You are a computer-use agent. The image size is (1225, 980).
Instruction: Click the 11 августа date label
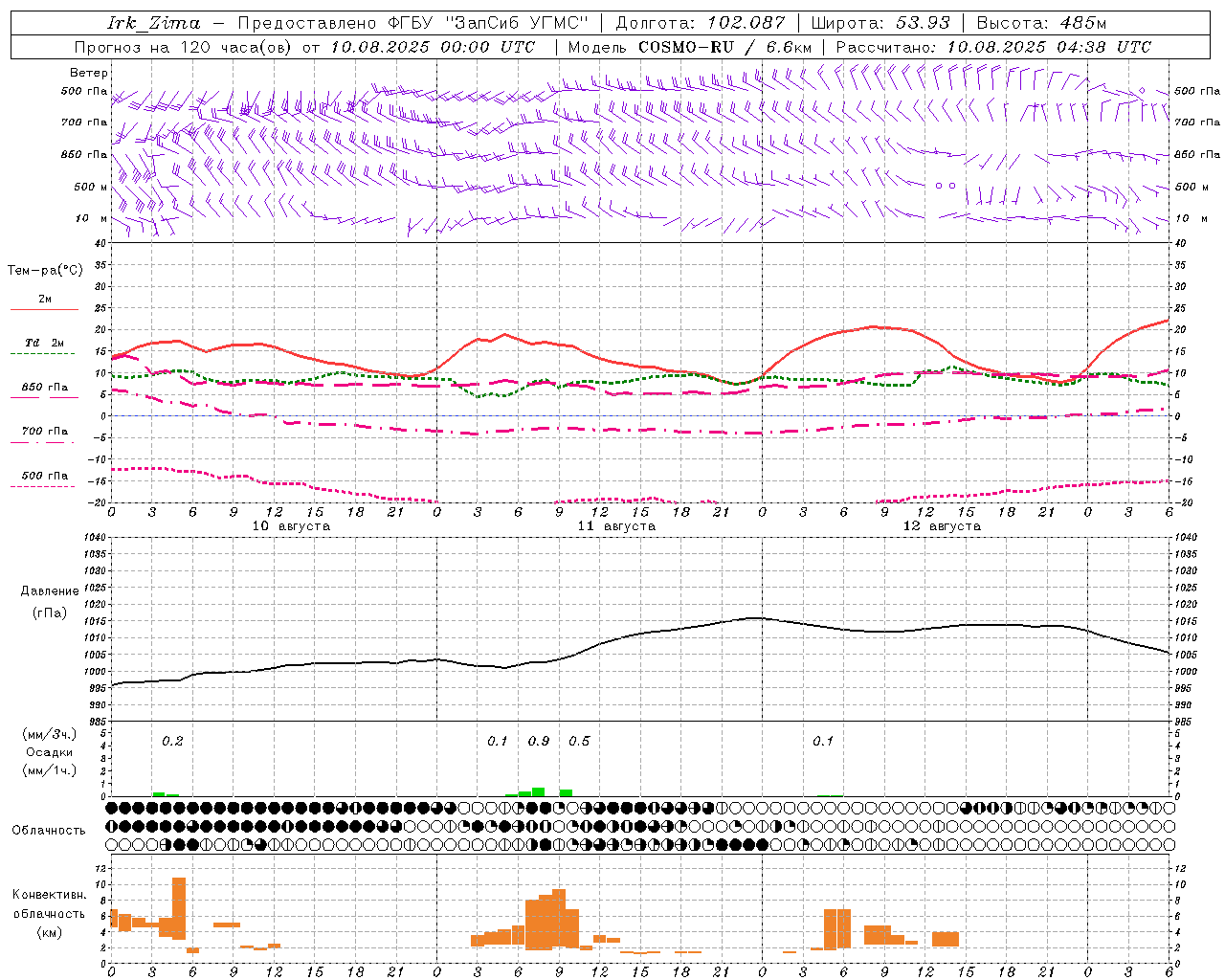pyautogui.click(x=616, y=526)
